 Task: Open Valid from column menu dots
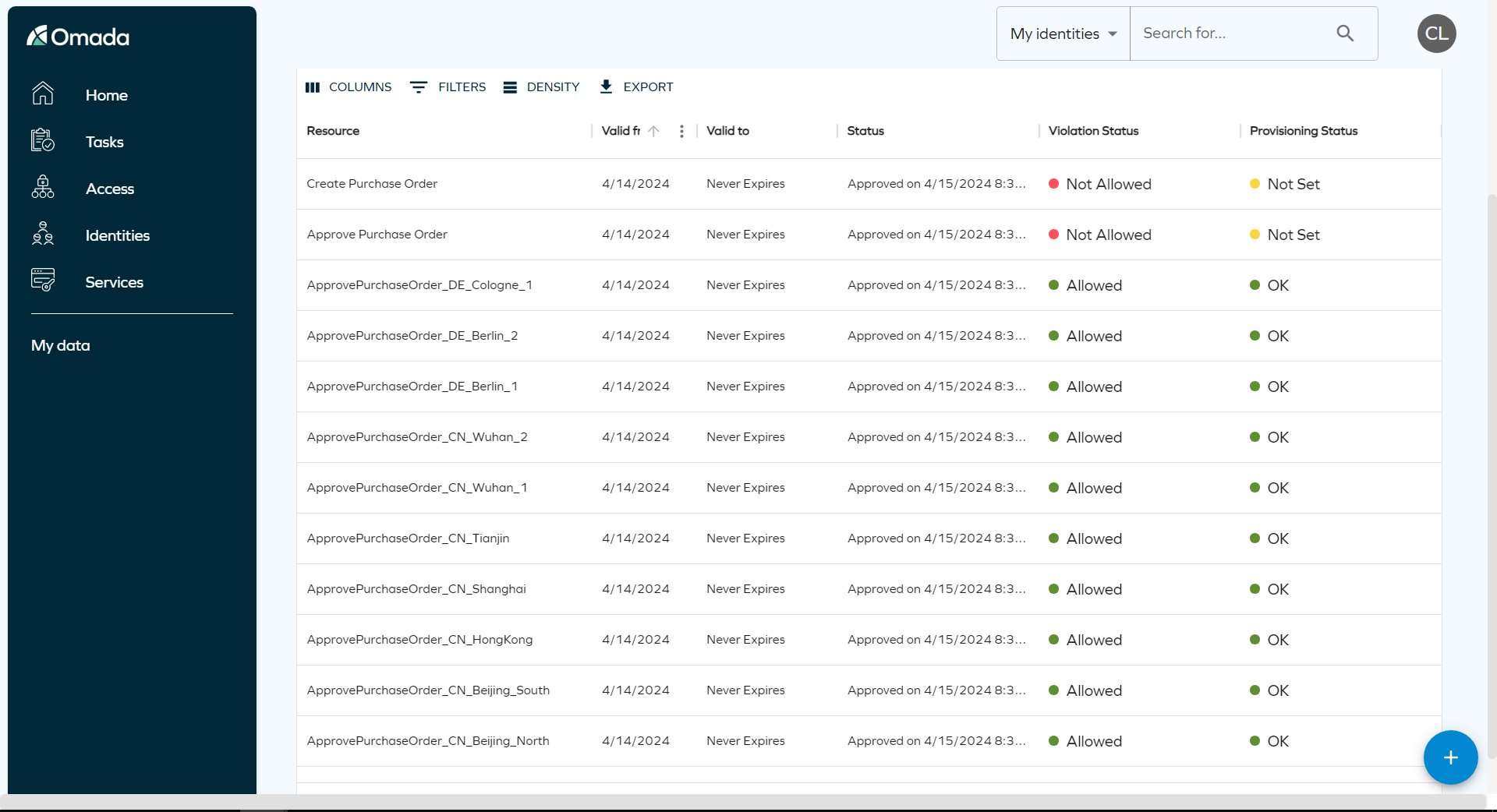[681, 131]
